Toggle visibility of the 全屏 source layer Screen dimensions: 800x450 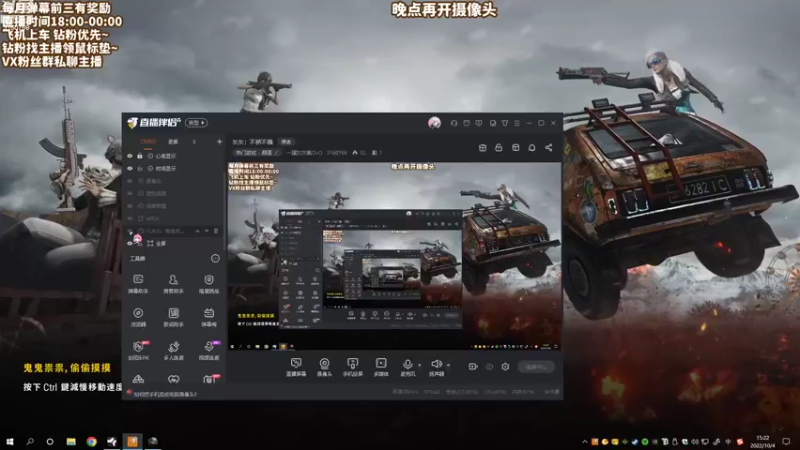point(130,243)
